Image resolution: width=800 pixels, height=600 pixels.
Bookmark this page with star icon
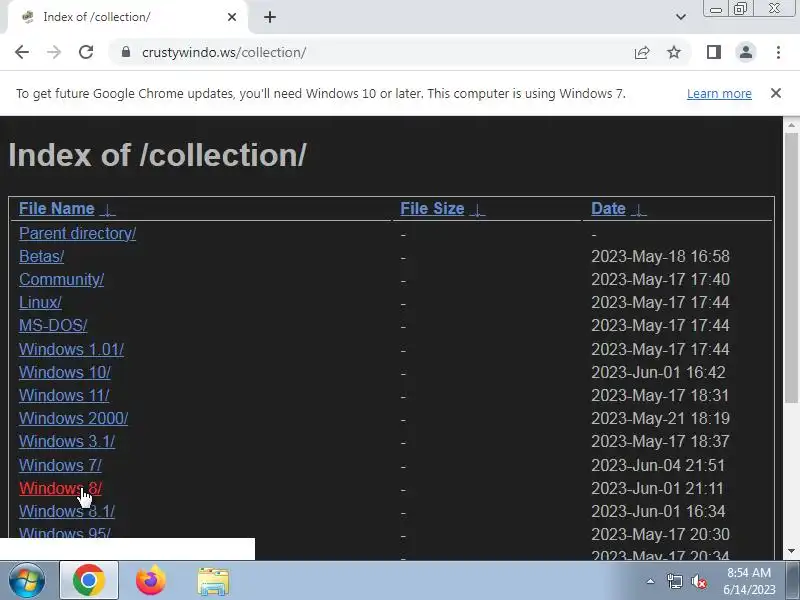pos(674,52)
